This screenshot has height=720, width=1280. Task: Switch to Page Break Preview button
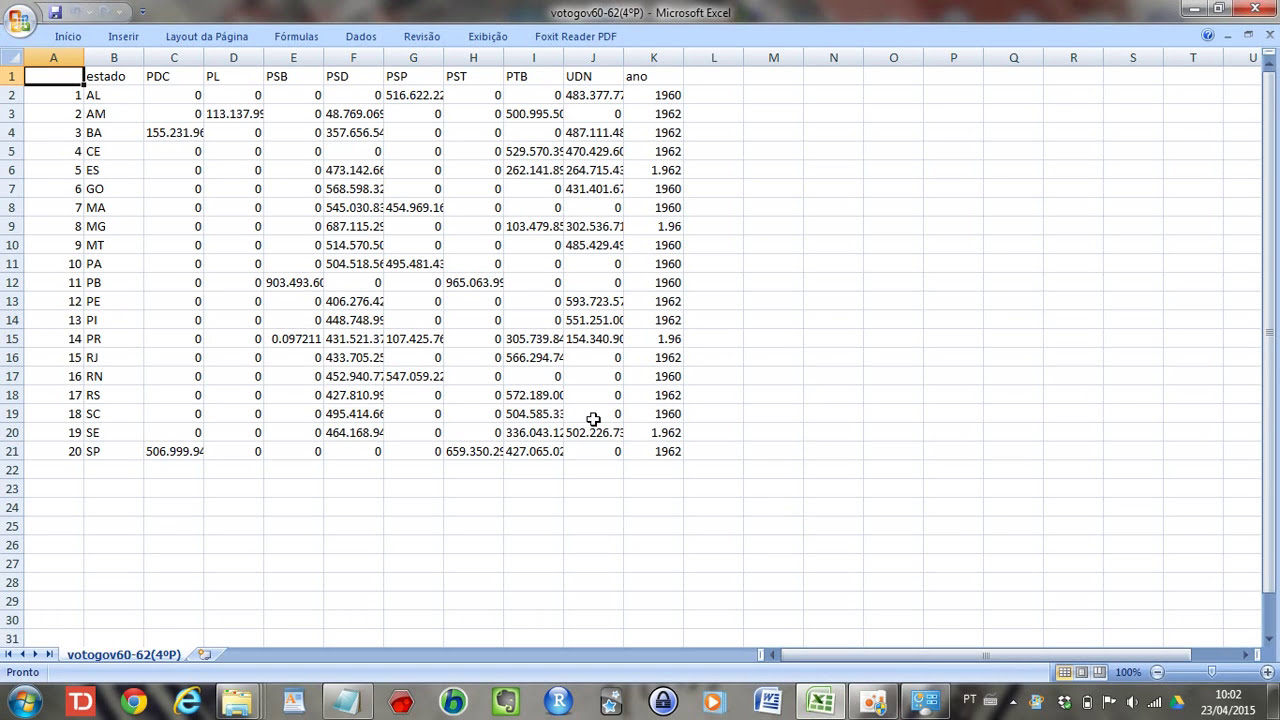click(x=1099, y=673)
